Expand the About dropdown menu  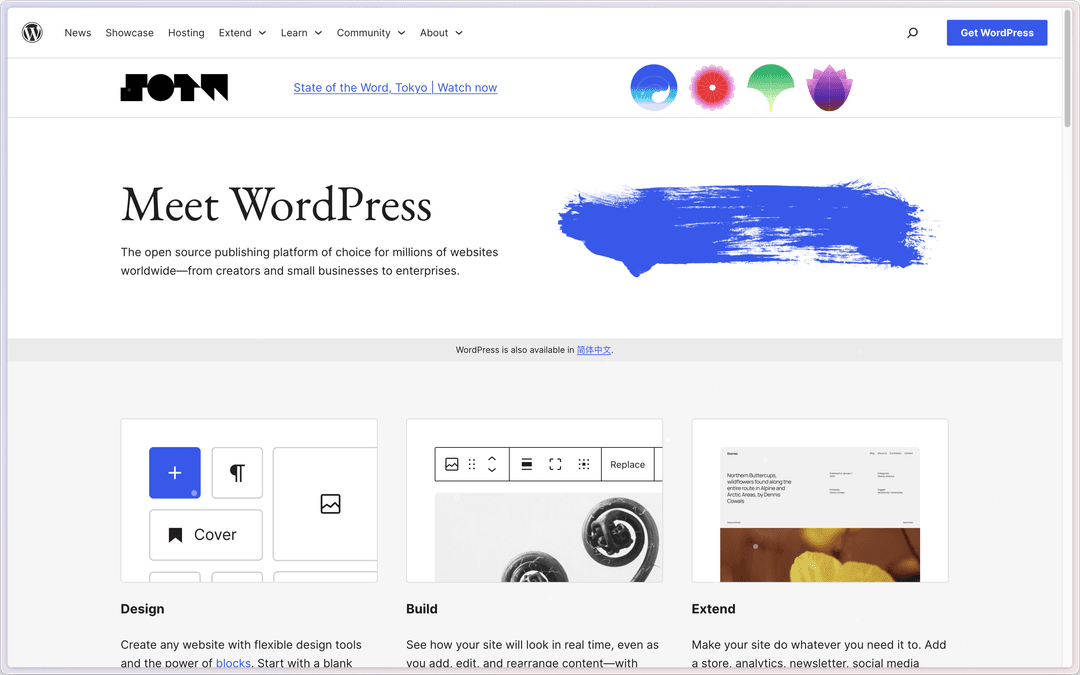(441, 33)
